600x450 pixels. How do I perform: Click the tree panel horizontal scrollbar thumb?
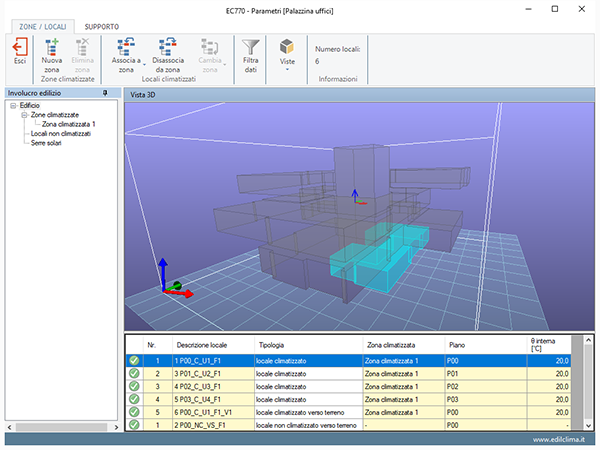pos(61,427)
